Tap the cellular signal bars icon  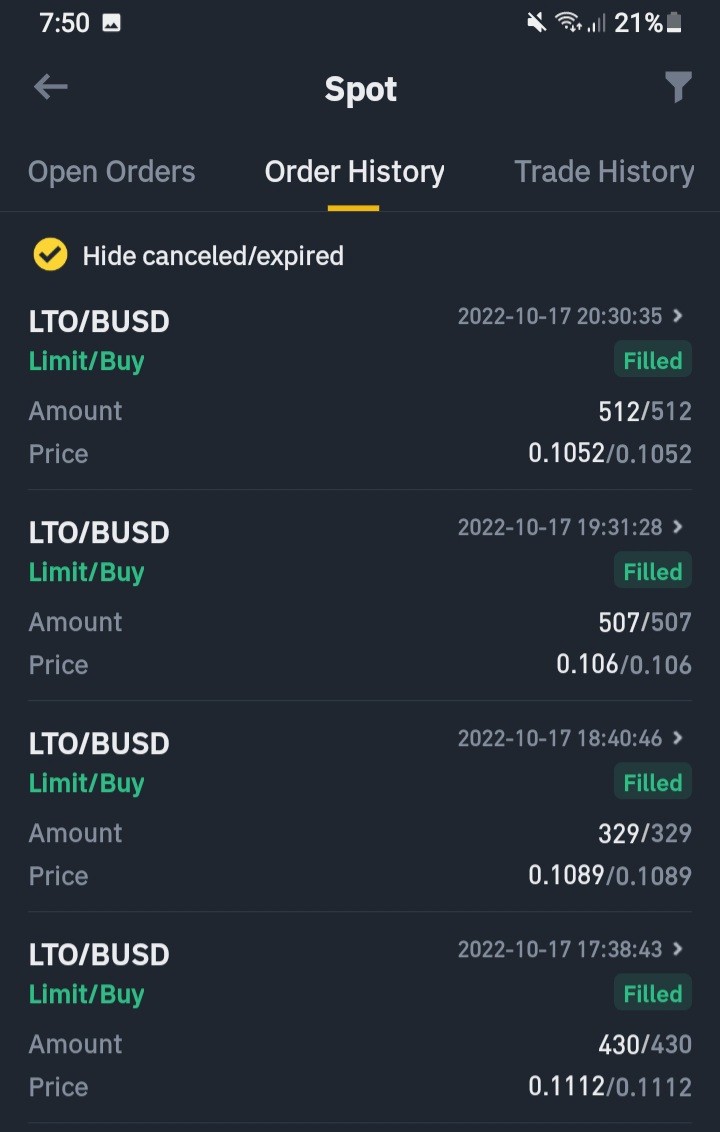tap(596, 24)
